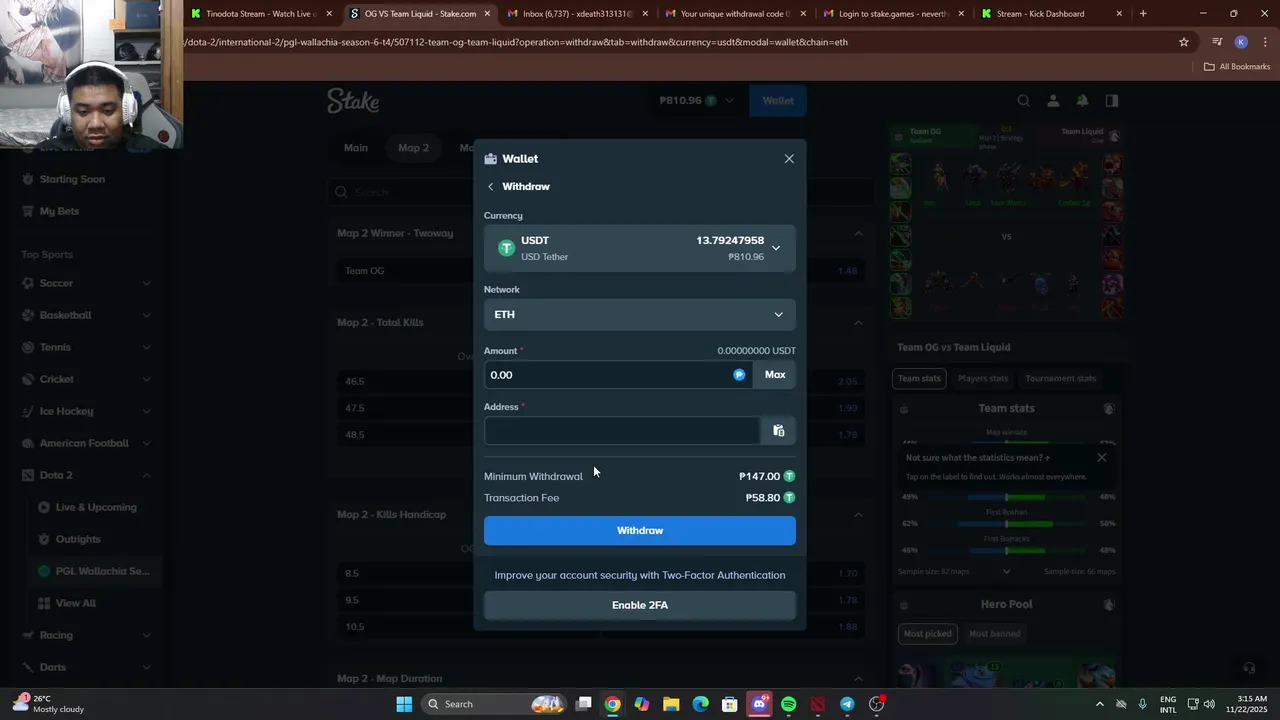Select the Team stats tab
This screenshot has width=1280, height=720.
[x=919, y=379]
